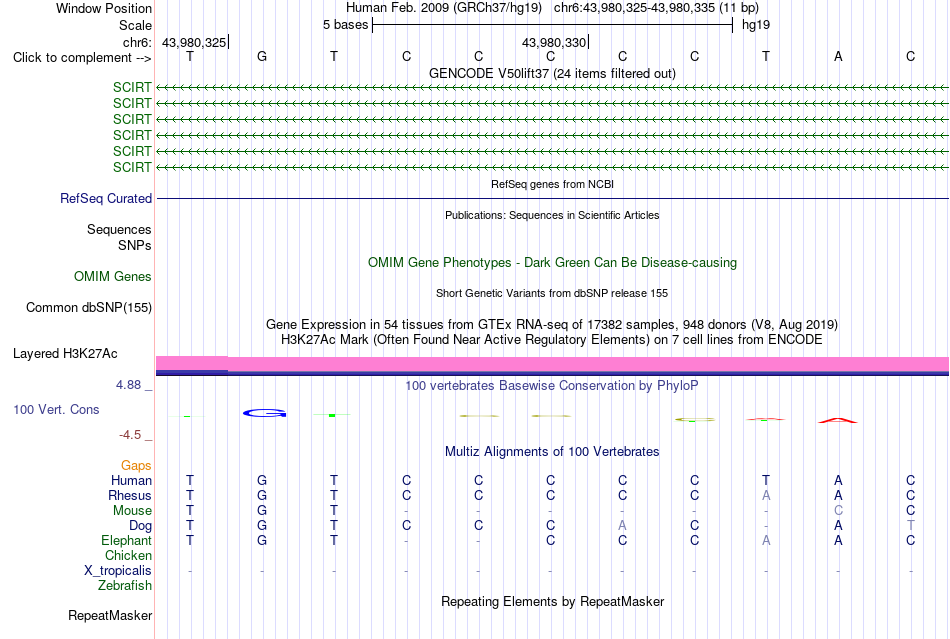The image size is (950, 639).
Task: Click the Common dbSNP(155) label
Action: (88, 308)
